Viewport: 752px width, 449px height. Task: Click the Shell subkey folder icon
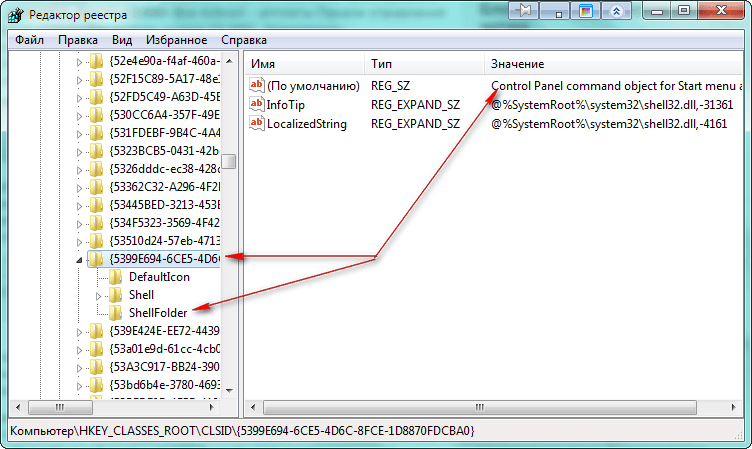pyautogui.click(x=116, y=295)
